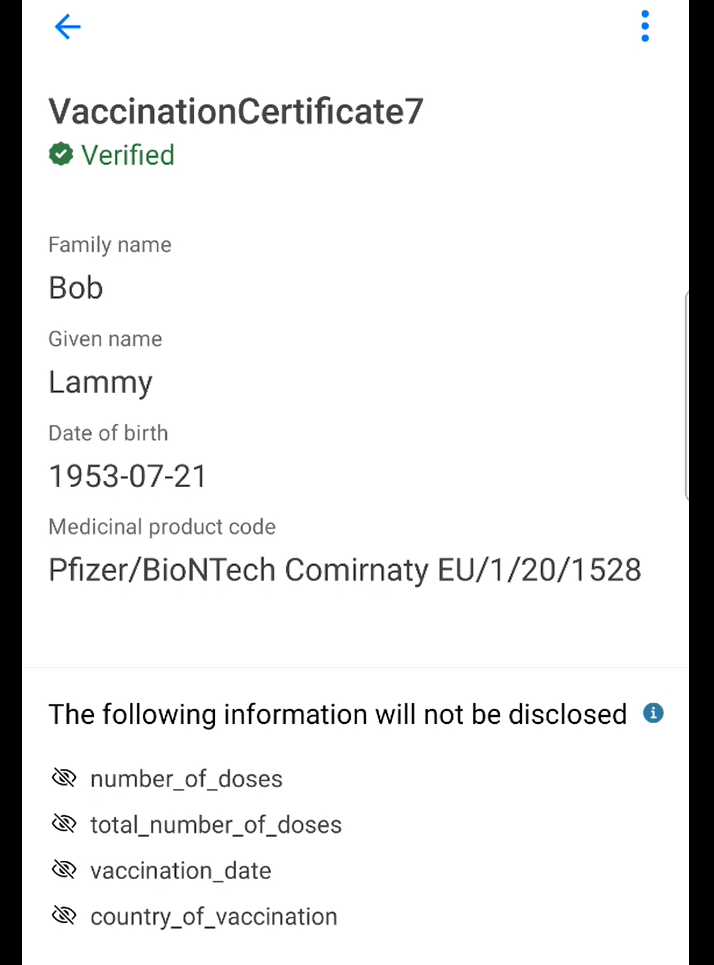The width and height of the screenshot is (714, 965).
Task: Click the country_of_vaccination undisclosed item
Action: tap(213, 917)
